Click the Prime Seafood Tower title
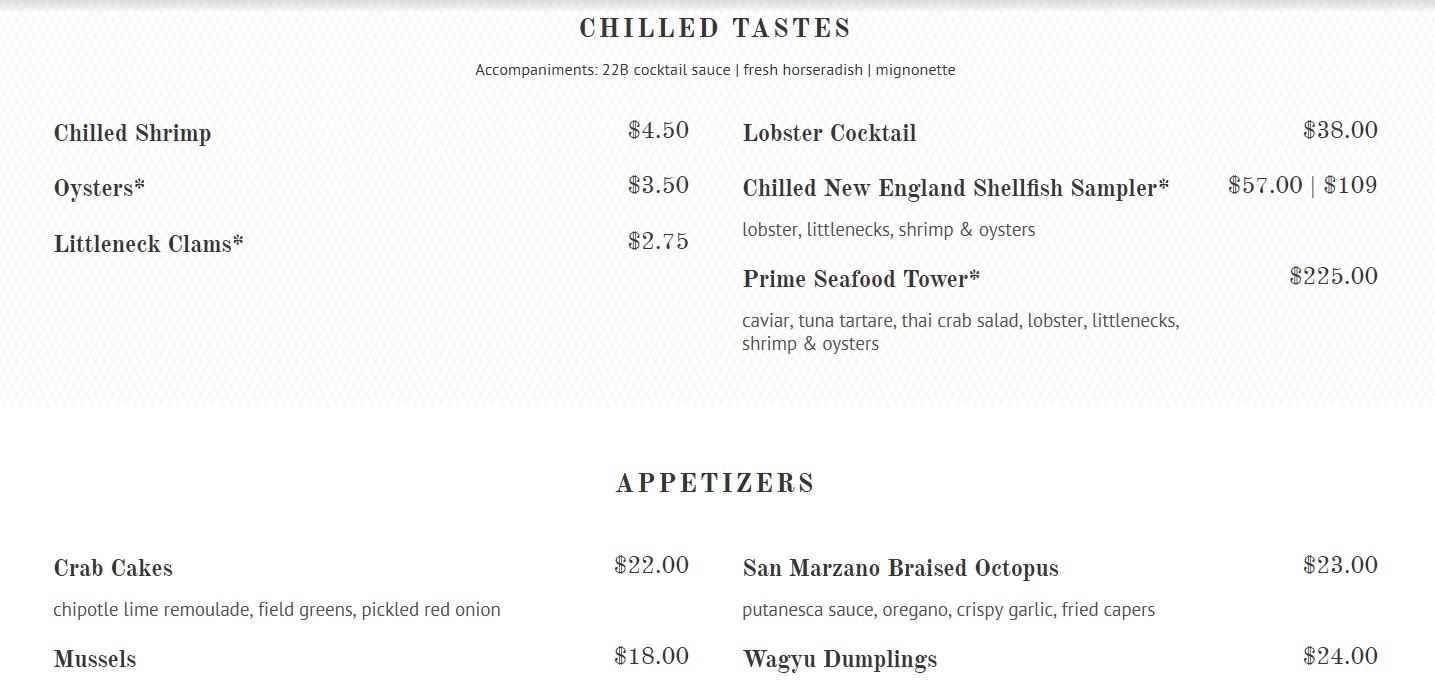 click(x=860, y=279)
